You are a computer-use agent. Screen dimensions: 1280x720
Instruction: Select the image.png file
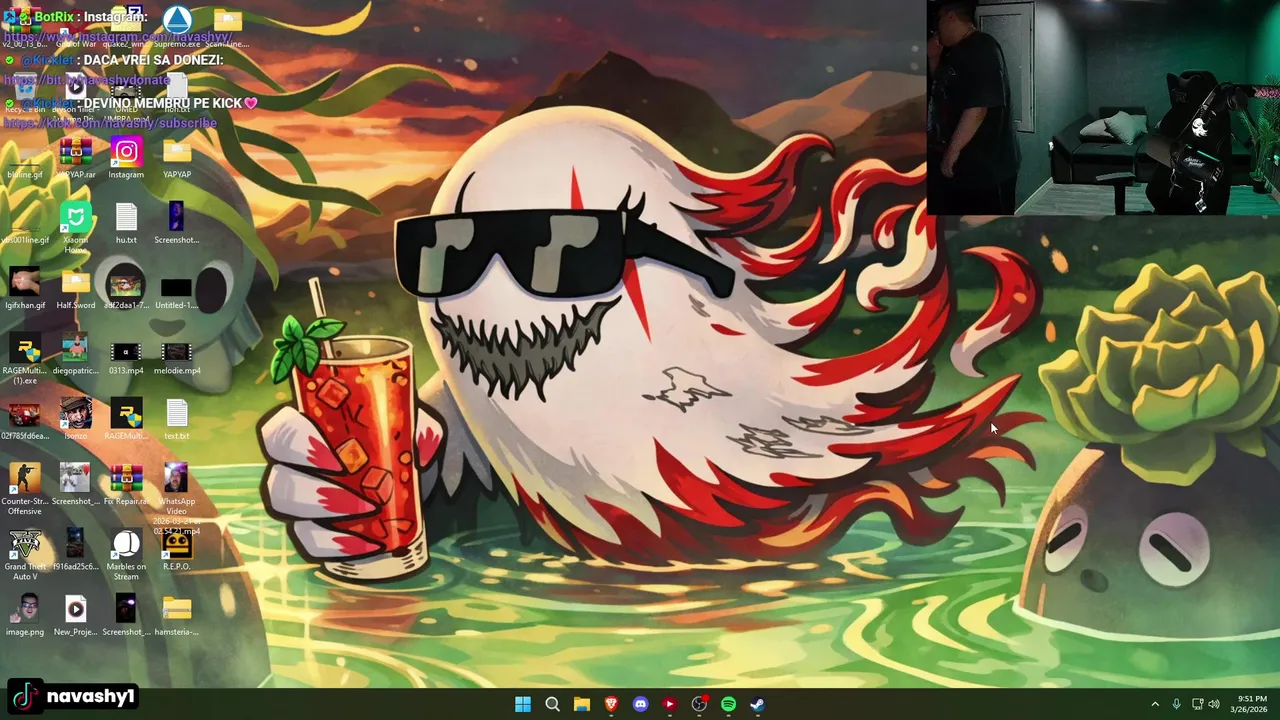(25, 616)
